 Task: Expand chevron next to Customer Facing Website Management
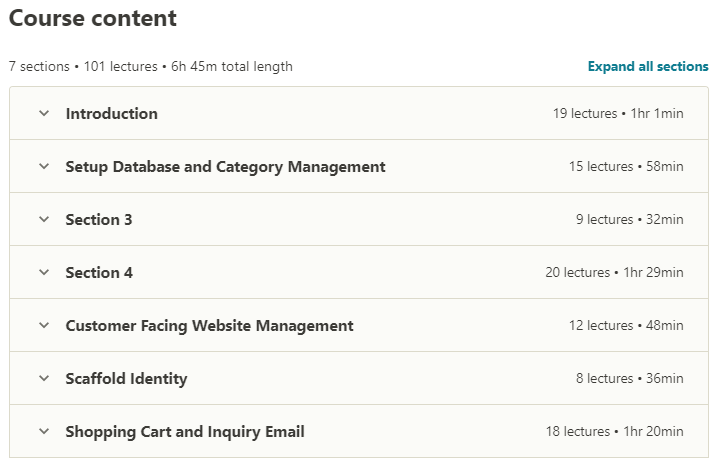44,325
